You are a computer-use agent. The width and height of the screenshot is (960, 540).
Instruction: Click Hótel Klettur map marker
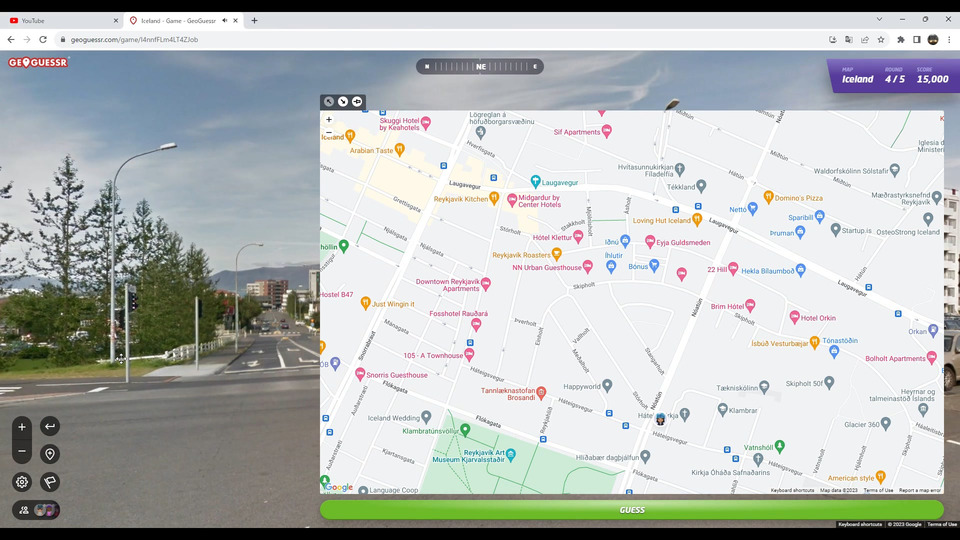(578, 236)
